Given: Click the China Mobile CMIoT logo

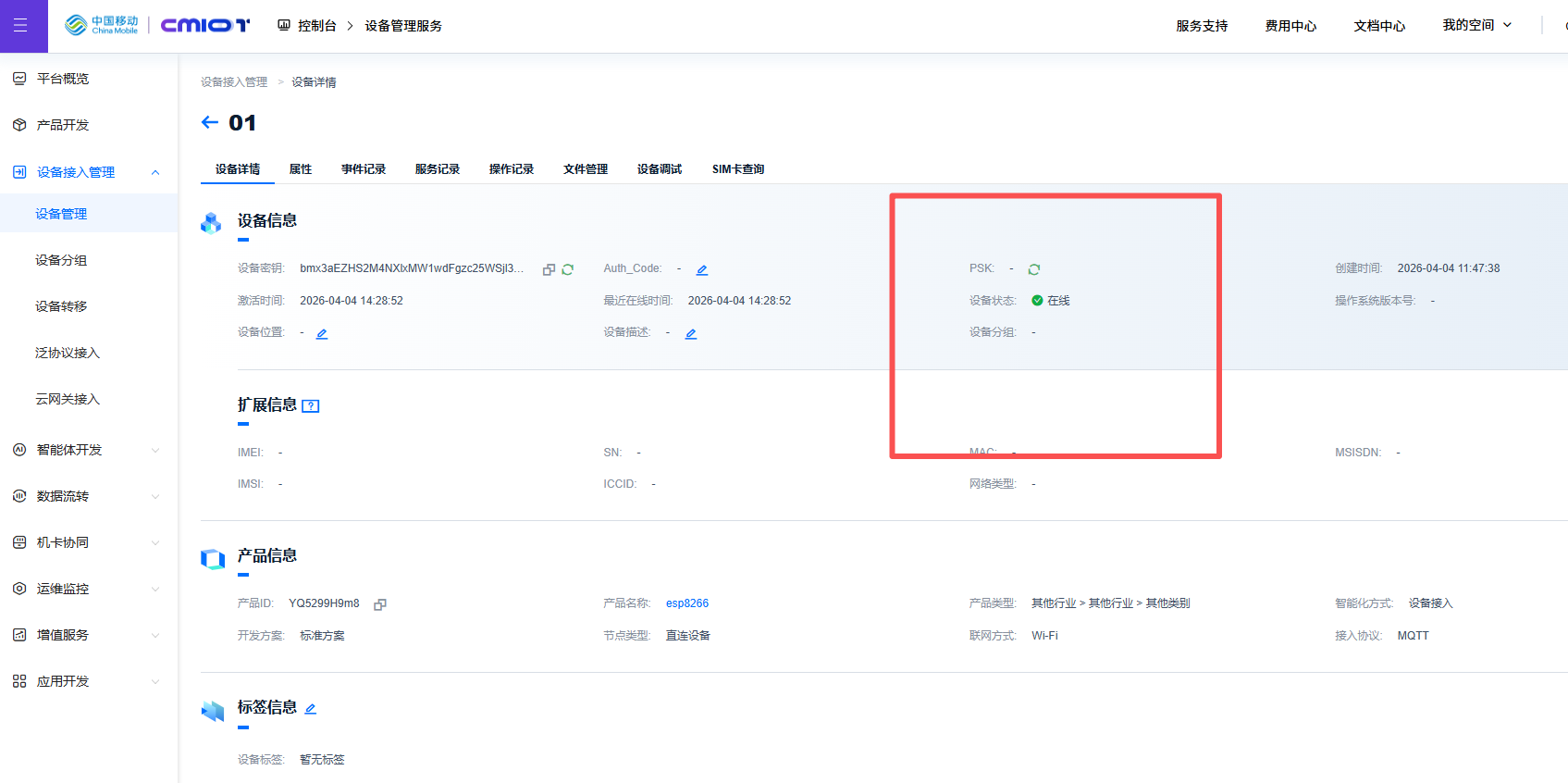Looking at the screenshot, I should (x=157, y=25).
